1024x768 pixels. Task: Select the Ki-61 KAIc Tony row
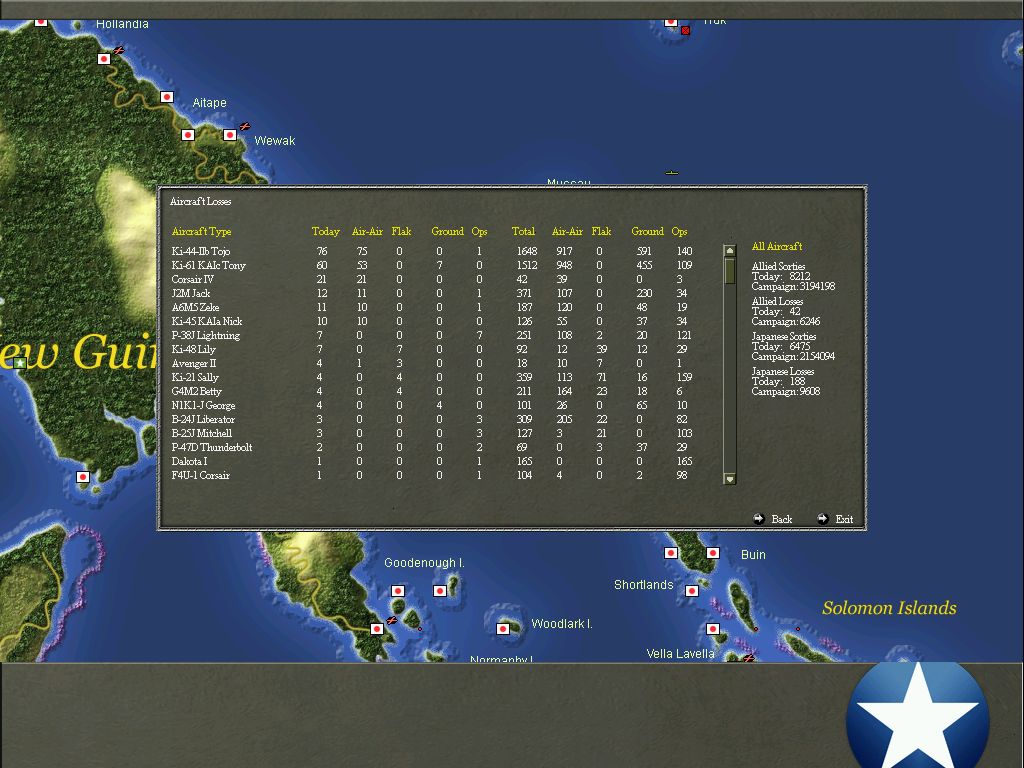[x=432, y=265]
